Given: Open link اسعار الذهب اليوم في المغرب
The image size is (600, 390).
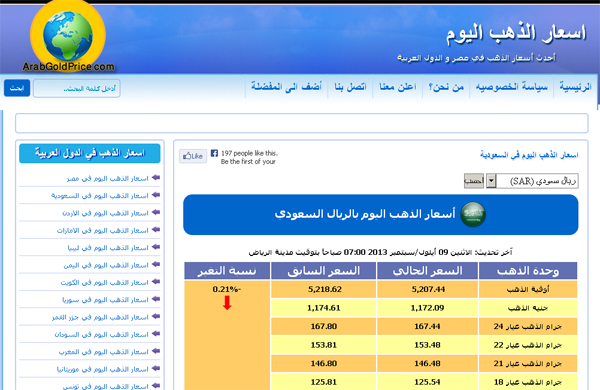Looking at the screenshot, I should 104,352.
